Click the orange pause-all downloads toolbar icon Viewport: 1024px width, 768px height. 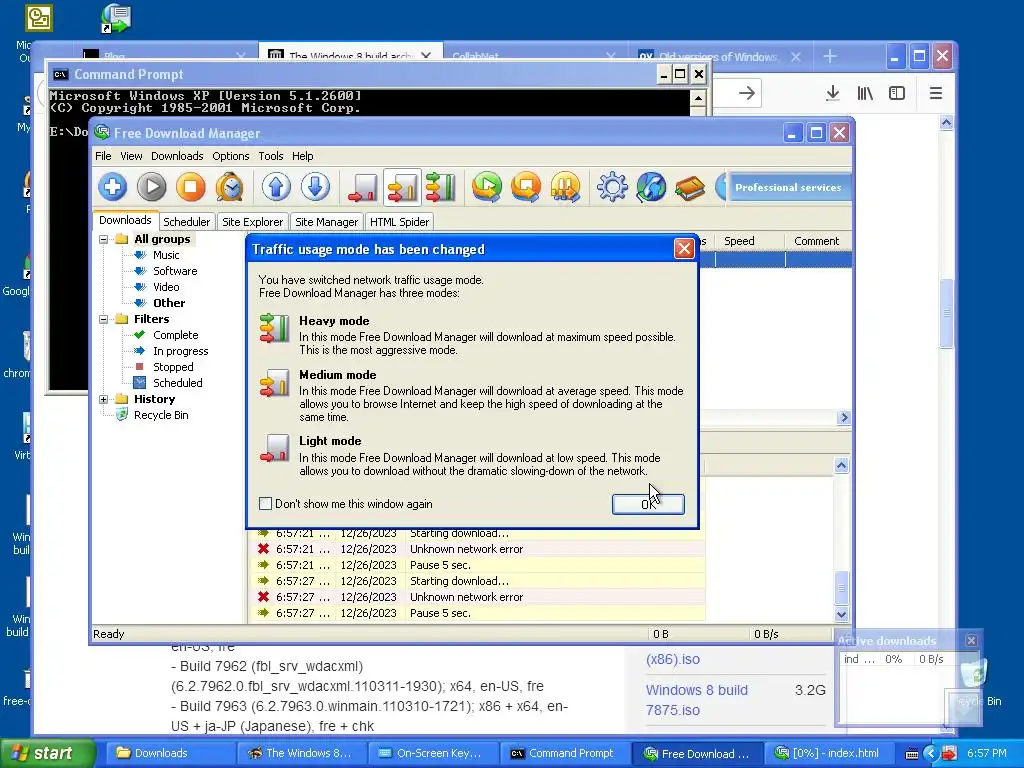pos(566,187)
